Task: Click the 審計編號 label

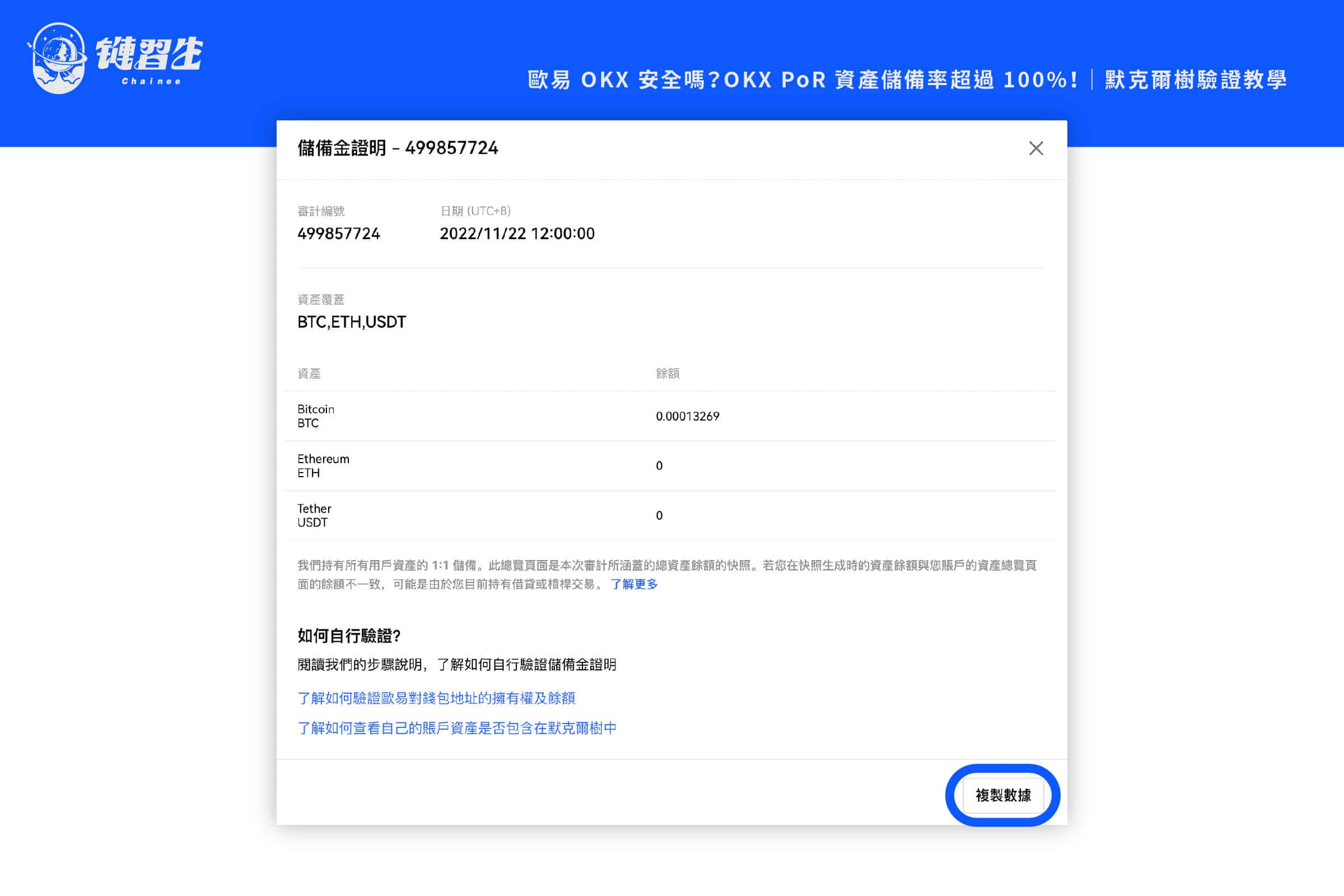Action: (321, 212)
